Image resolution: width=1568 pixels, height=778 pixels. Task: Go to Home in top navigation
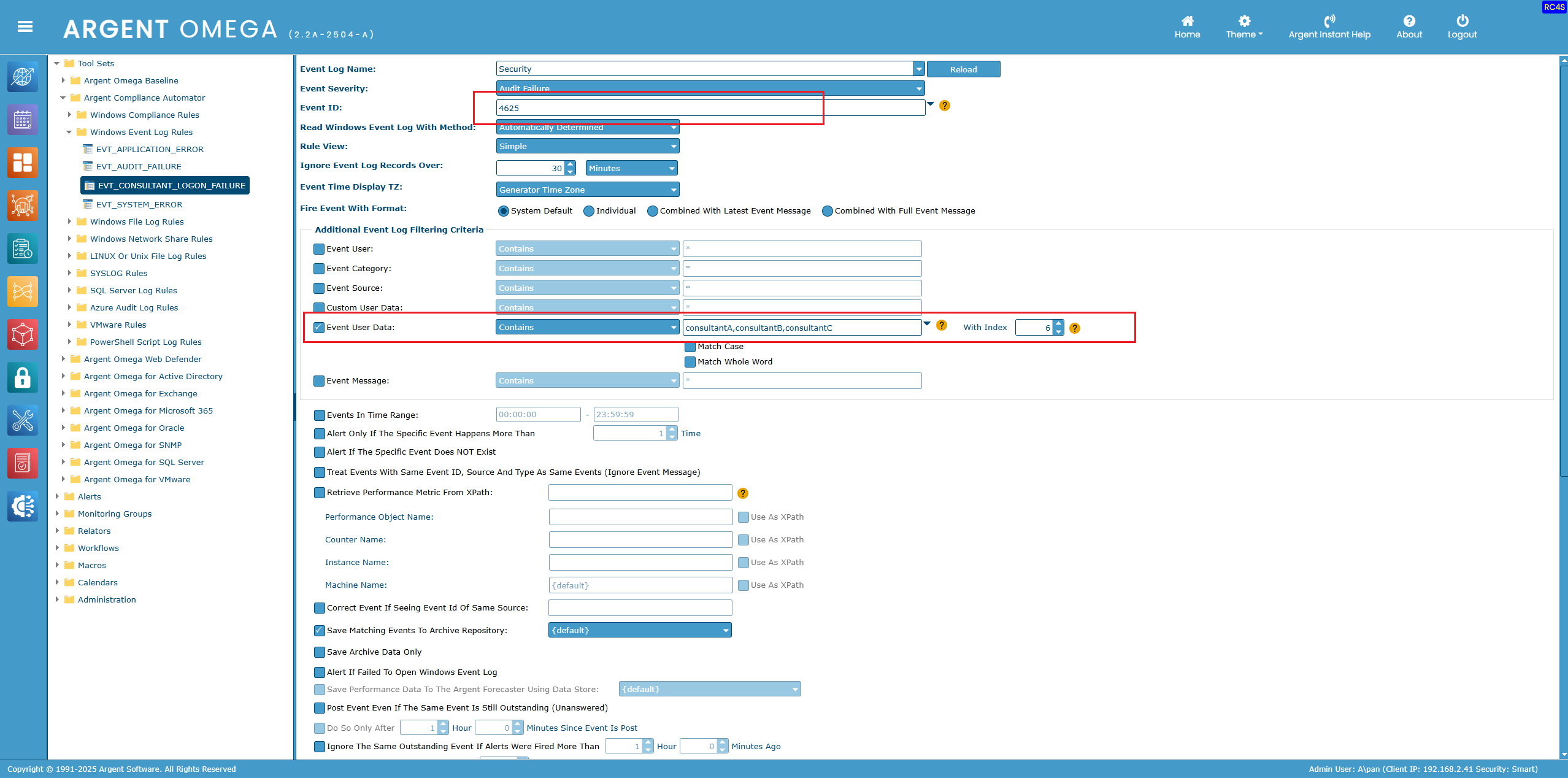pyautogui.click(x=1187, y=27)
